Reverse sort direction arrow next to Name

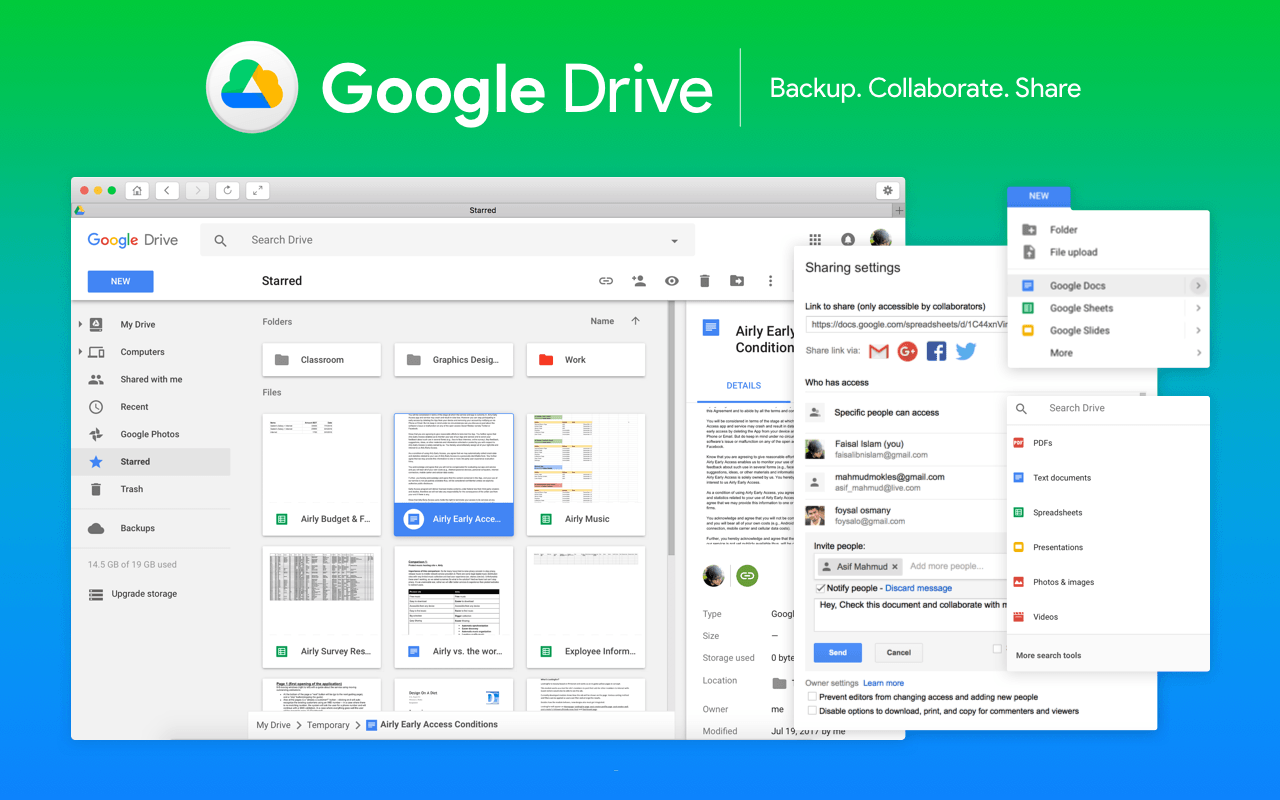[635, 321]
